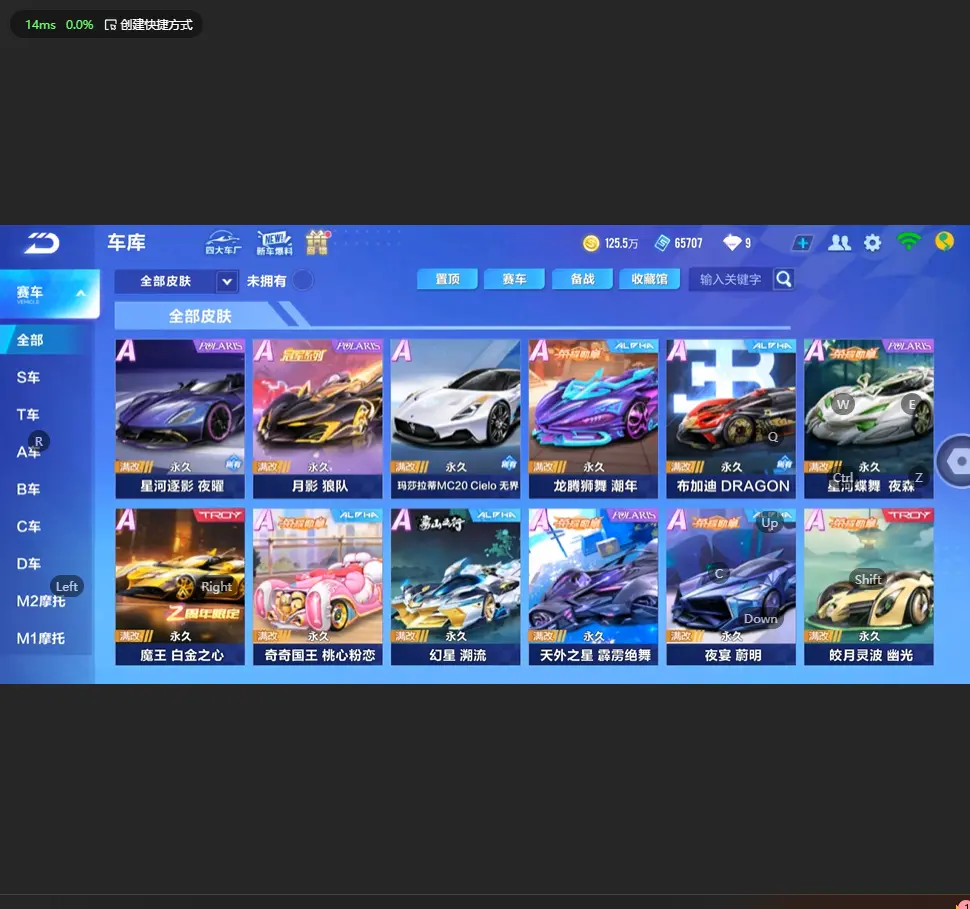Select the S车 category tab
The image size is (970, 909).
pyautogui.click(x=28, y=377)
